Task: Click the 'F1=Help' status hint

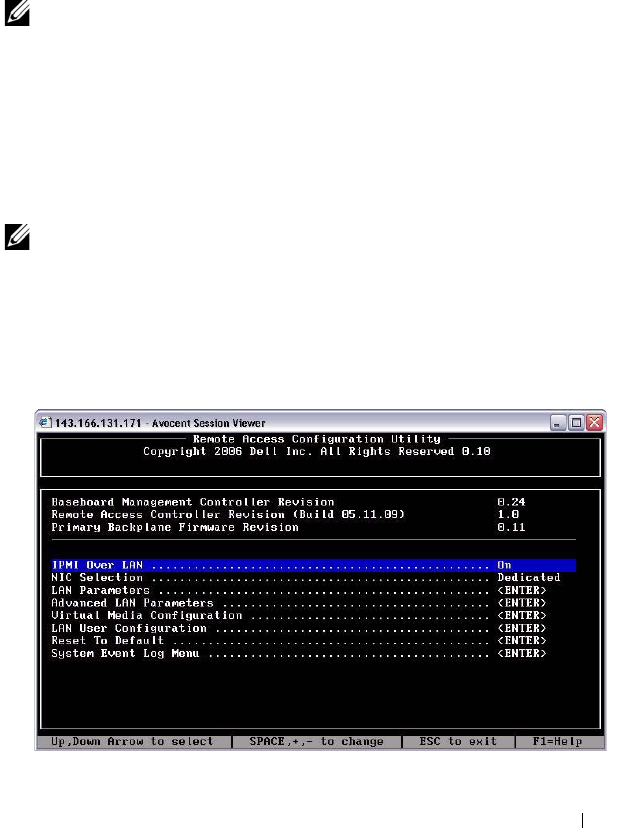Action: click(557, 742)
